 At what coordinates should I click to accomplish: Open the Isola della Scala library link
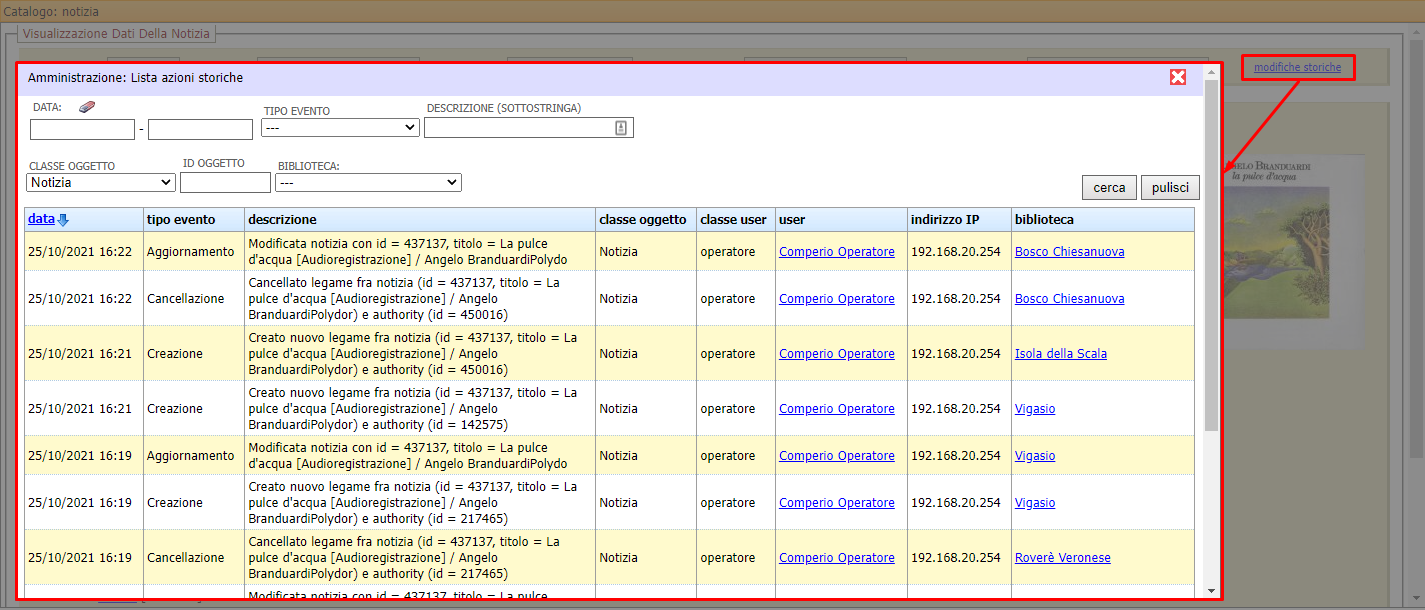tap(1061, 353)
